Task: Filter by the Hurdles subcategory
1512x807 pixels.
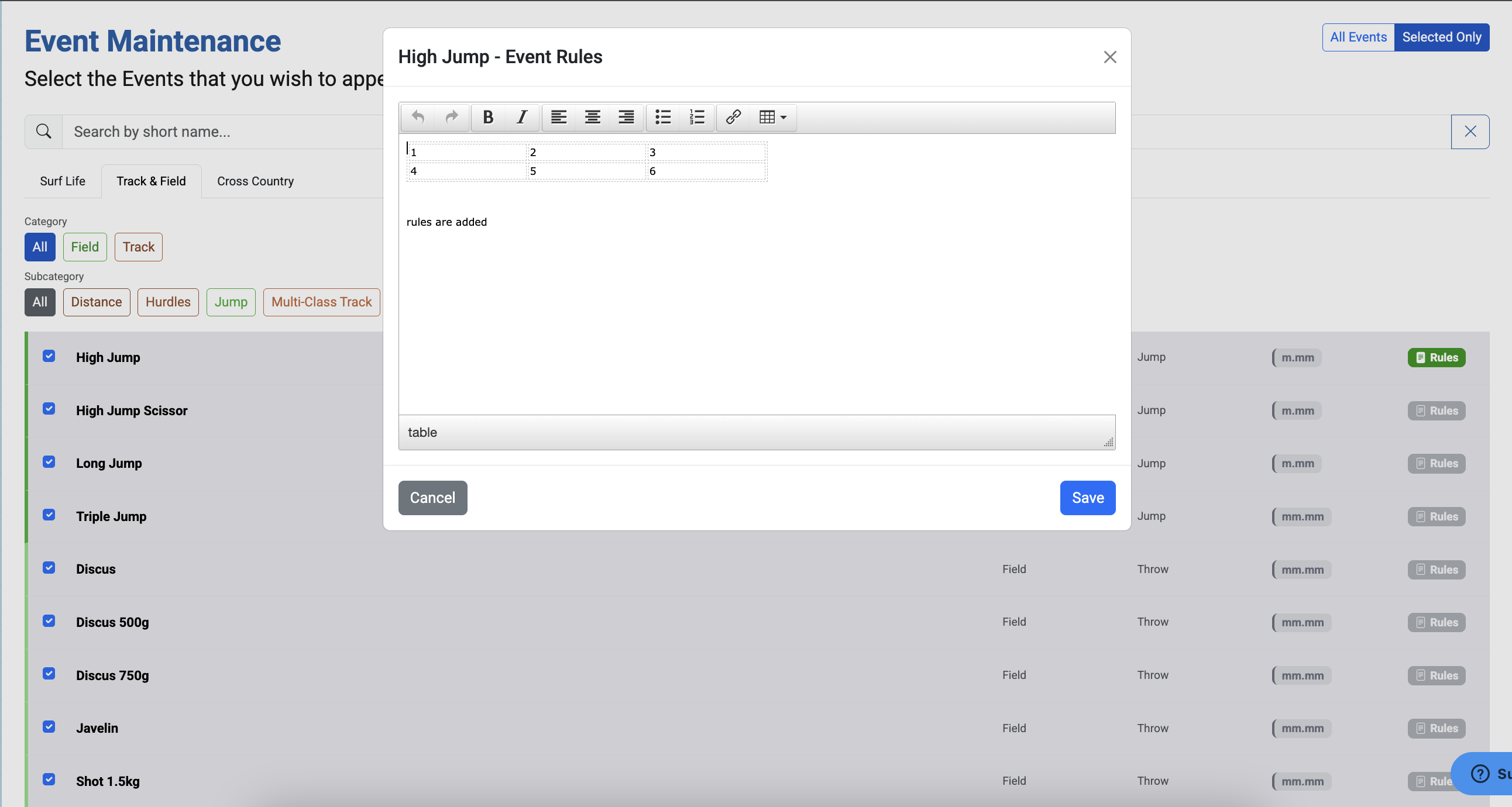Action: pos(168,302)
